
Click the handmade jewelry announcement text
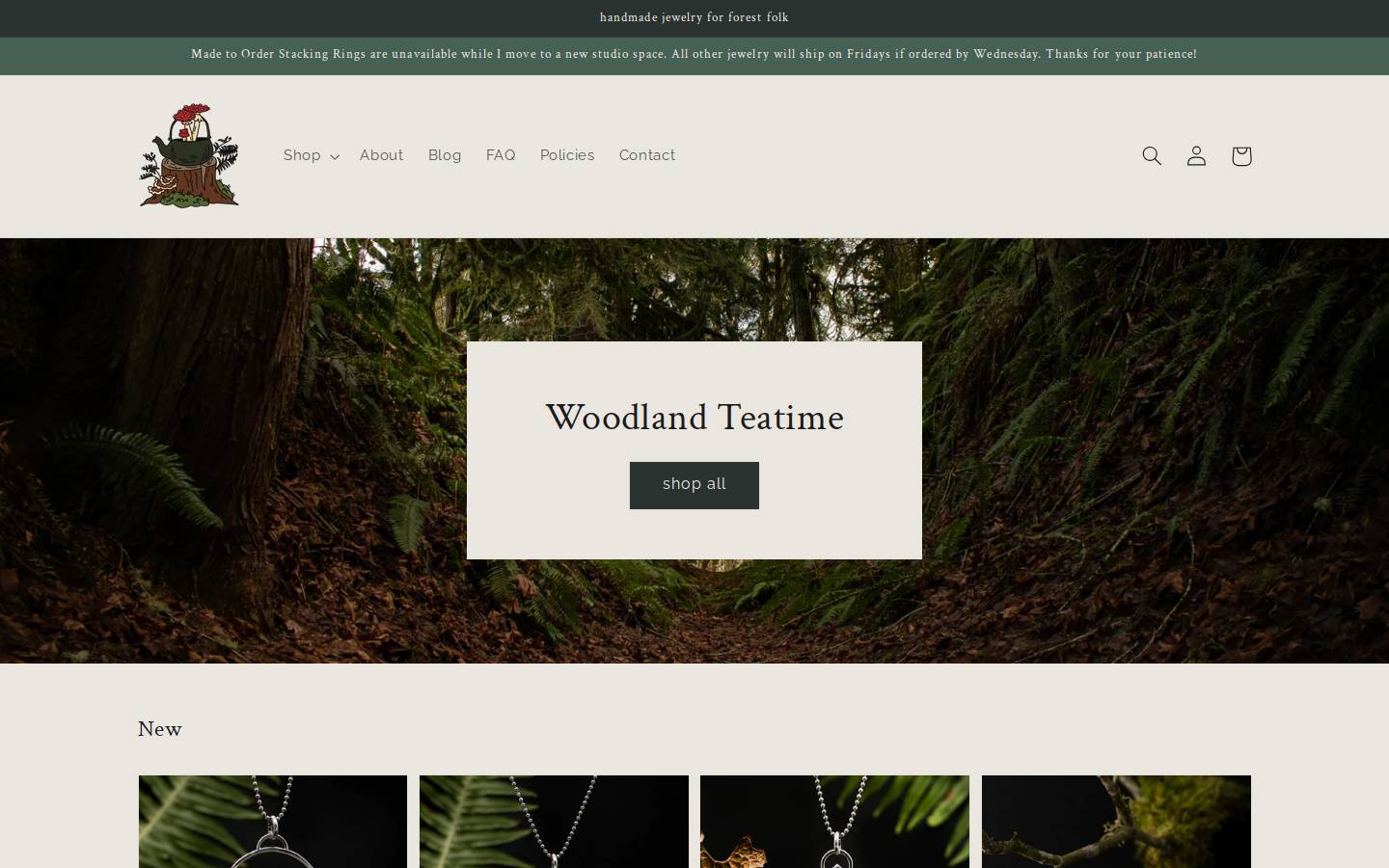(x=694, y=17)
